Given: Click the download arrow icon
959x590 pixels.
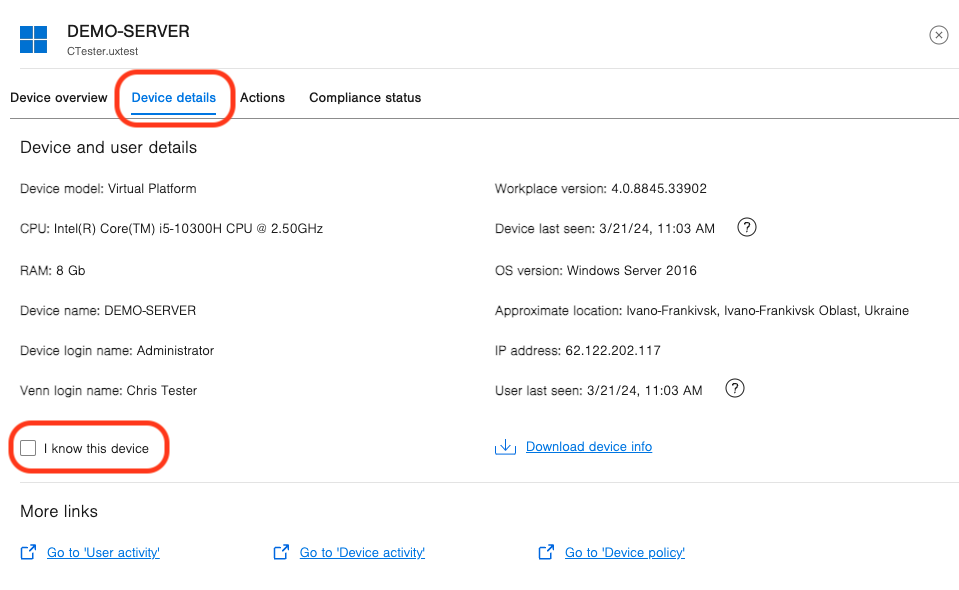Looking at the screenshot, I should (x=505, y=447).
